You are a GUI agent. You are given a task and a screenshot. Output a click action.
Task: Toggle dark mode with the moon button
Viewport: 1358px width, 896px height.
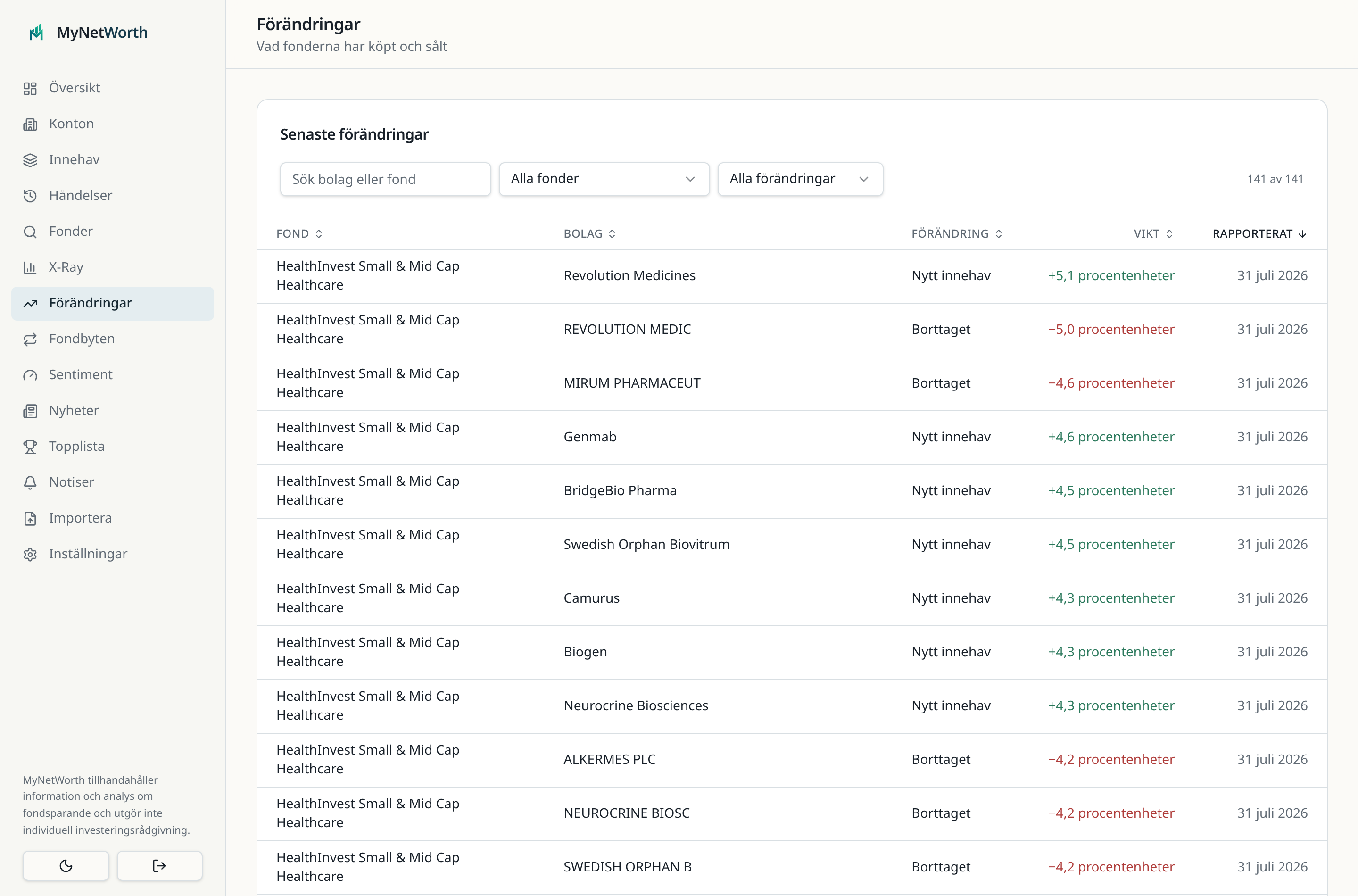click(66, 866)
